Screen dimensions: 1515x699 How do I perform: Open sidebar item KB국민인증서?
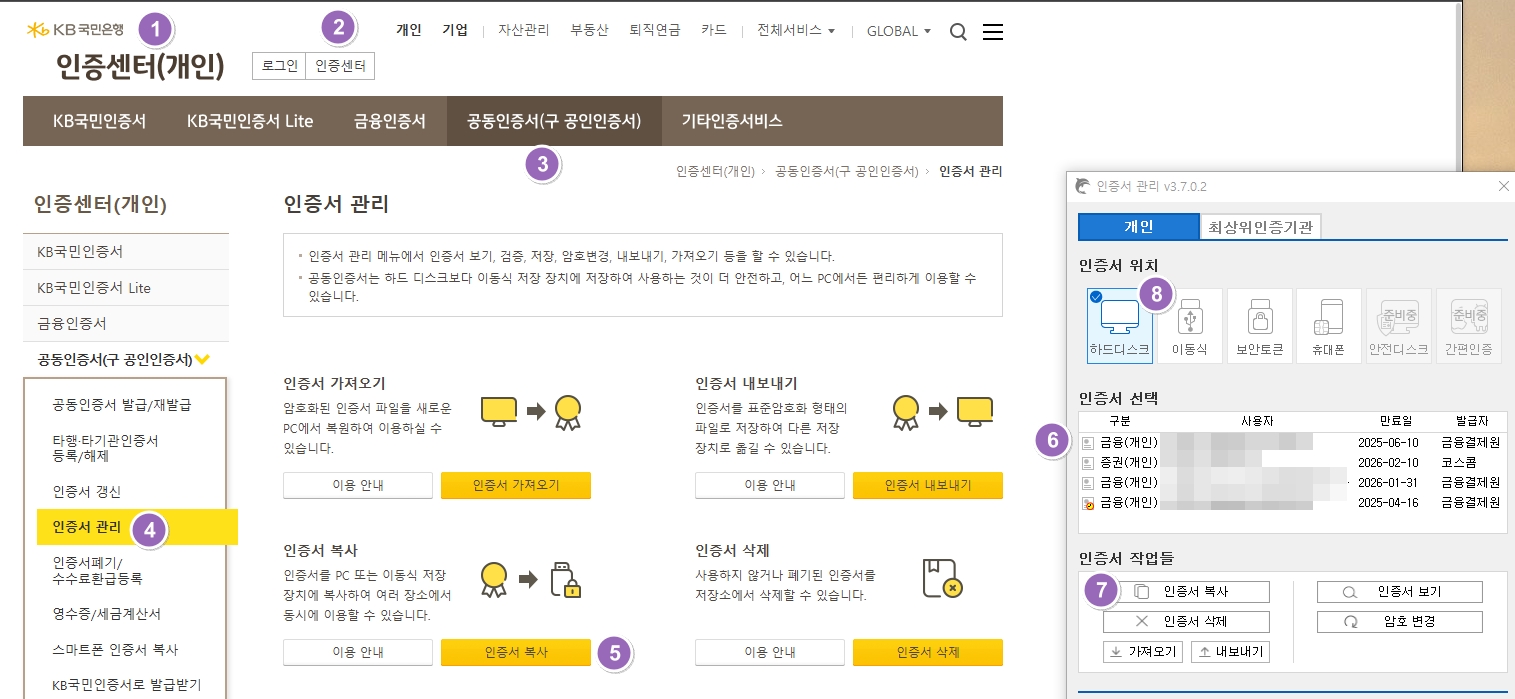coord(126,252)
